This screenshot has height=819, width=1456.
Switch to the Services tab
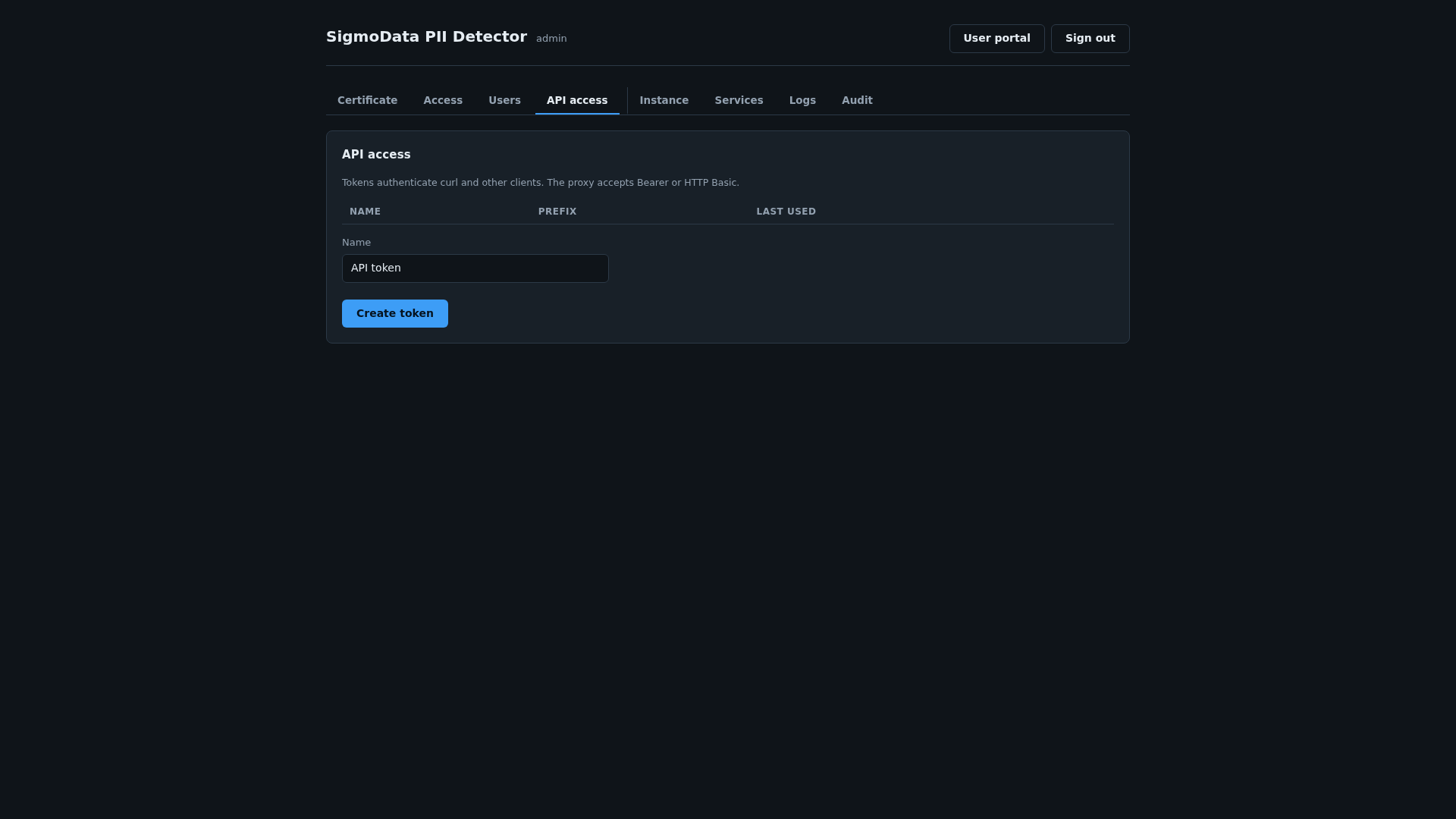pos(739,100)
